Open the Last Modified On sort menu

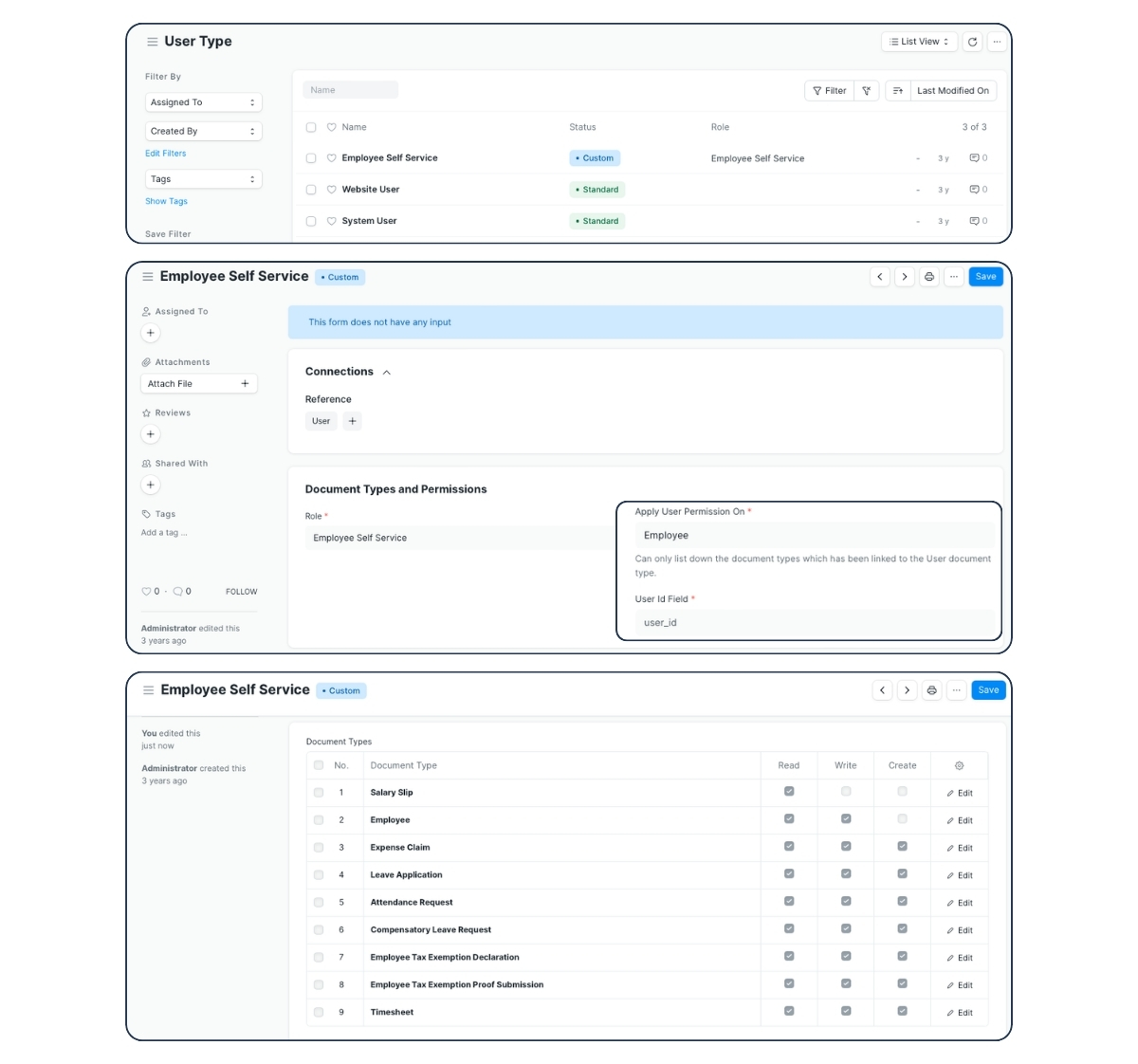tap(952, 91)
